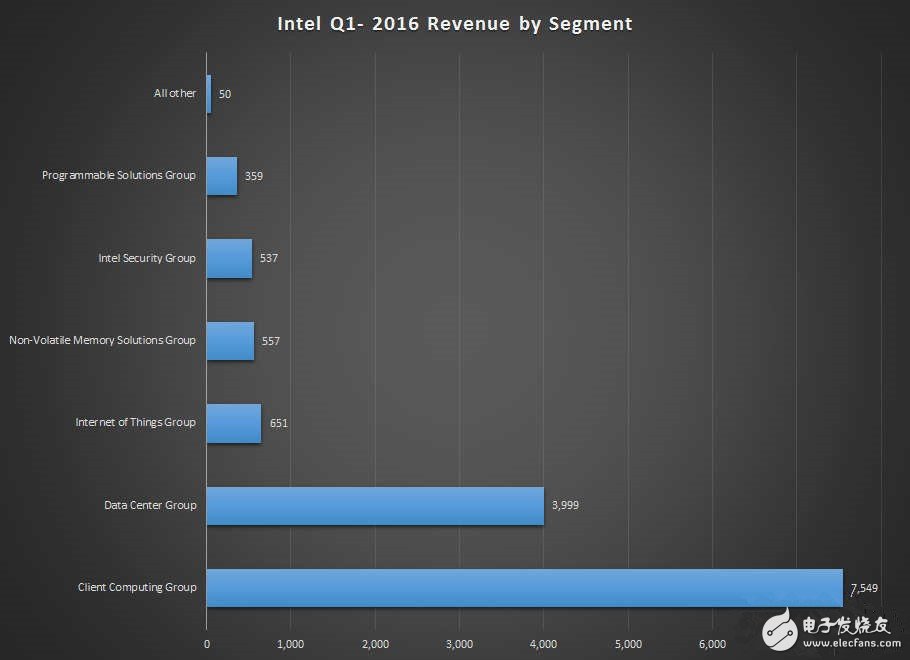This screenshot has width=910, height=660.
Task: Click the 3,999 data label
Action: (x=564, y=505)
